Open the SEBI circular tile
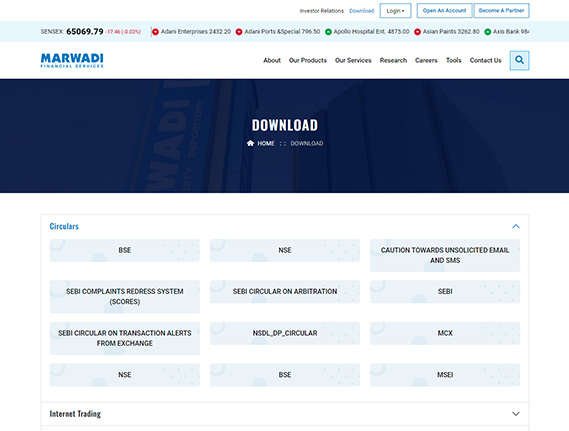Screen dimensions: 569x431 pos(445,291)
